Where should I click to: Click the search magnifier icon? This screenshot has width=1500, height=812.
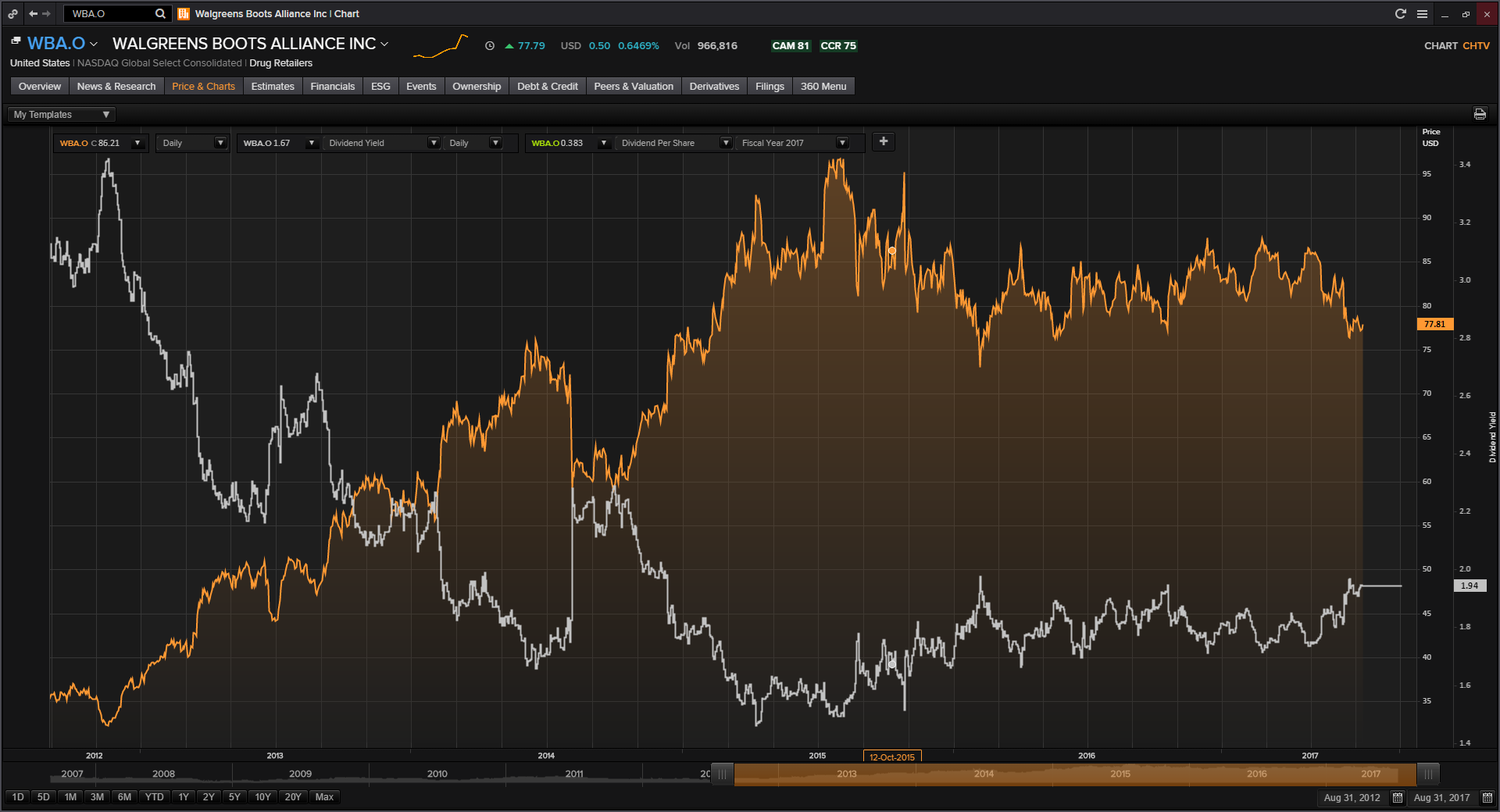point(160,13)
